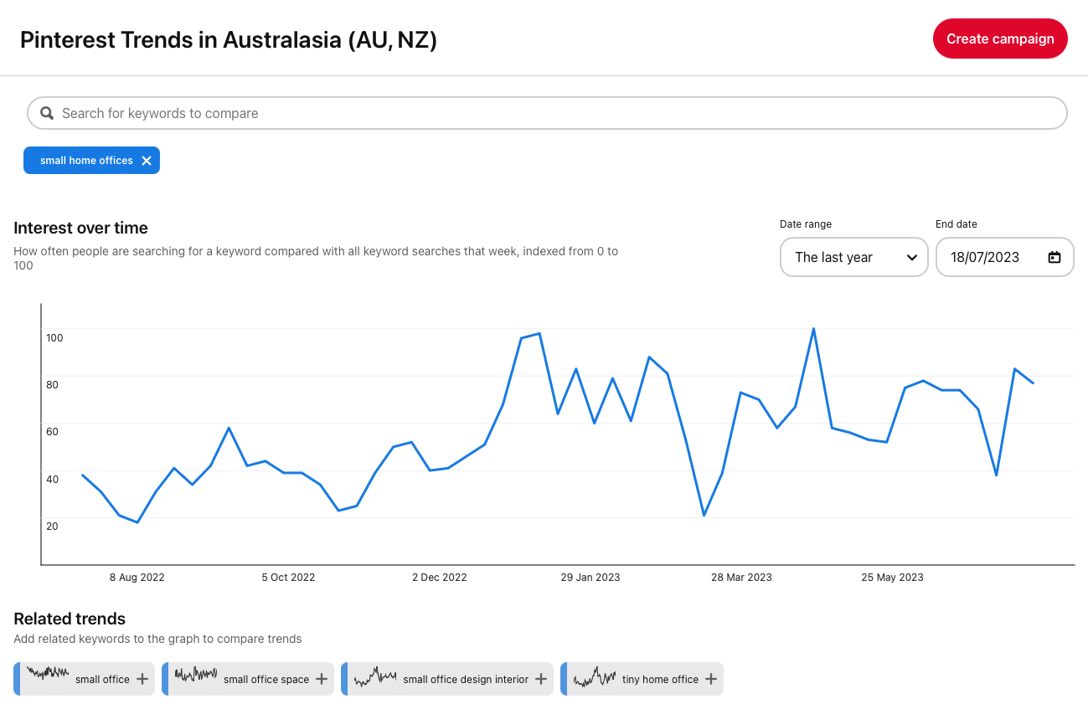This screenshot has height=709, width=1088.
Task: Click small office design interior related trend
Action: click(464, 679)
